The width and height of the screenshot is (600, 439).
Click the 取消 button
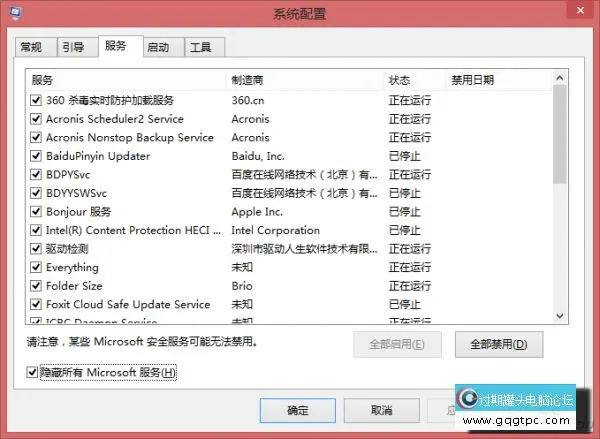click(x=382, y=410)
